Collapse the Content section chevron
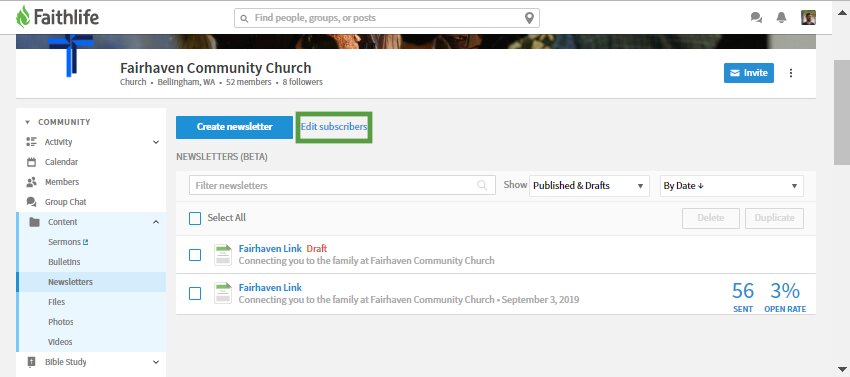This screenshot has width=850, height=377. 156,222
